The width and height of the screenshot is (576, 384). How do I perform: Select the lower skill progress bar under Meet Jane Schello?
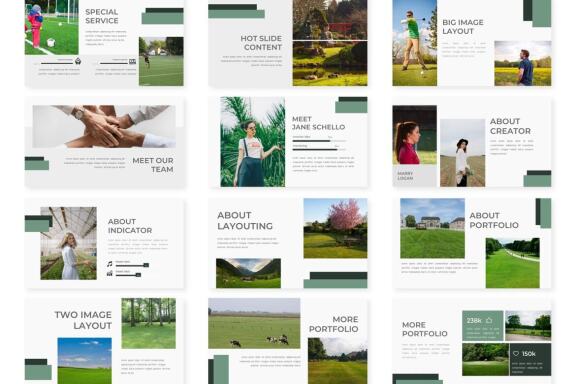pos(319,150)
